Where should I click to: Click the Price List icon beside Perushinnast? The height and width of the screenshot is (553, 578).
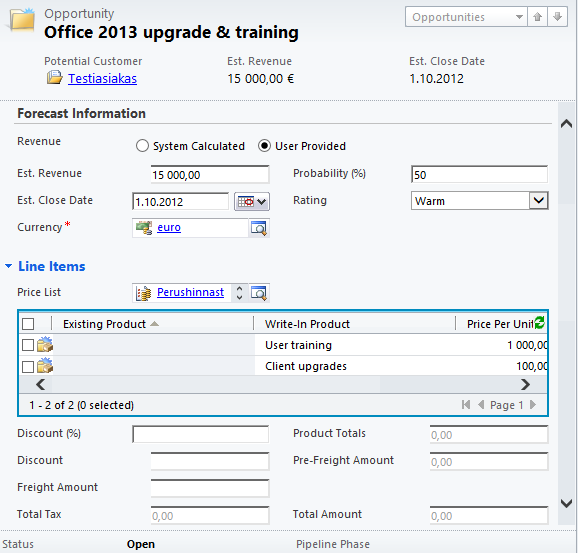tap(143, 293)
